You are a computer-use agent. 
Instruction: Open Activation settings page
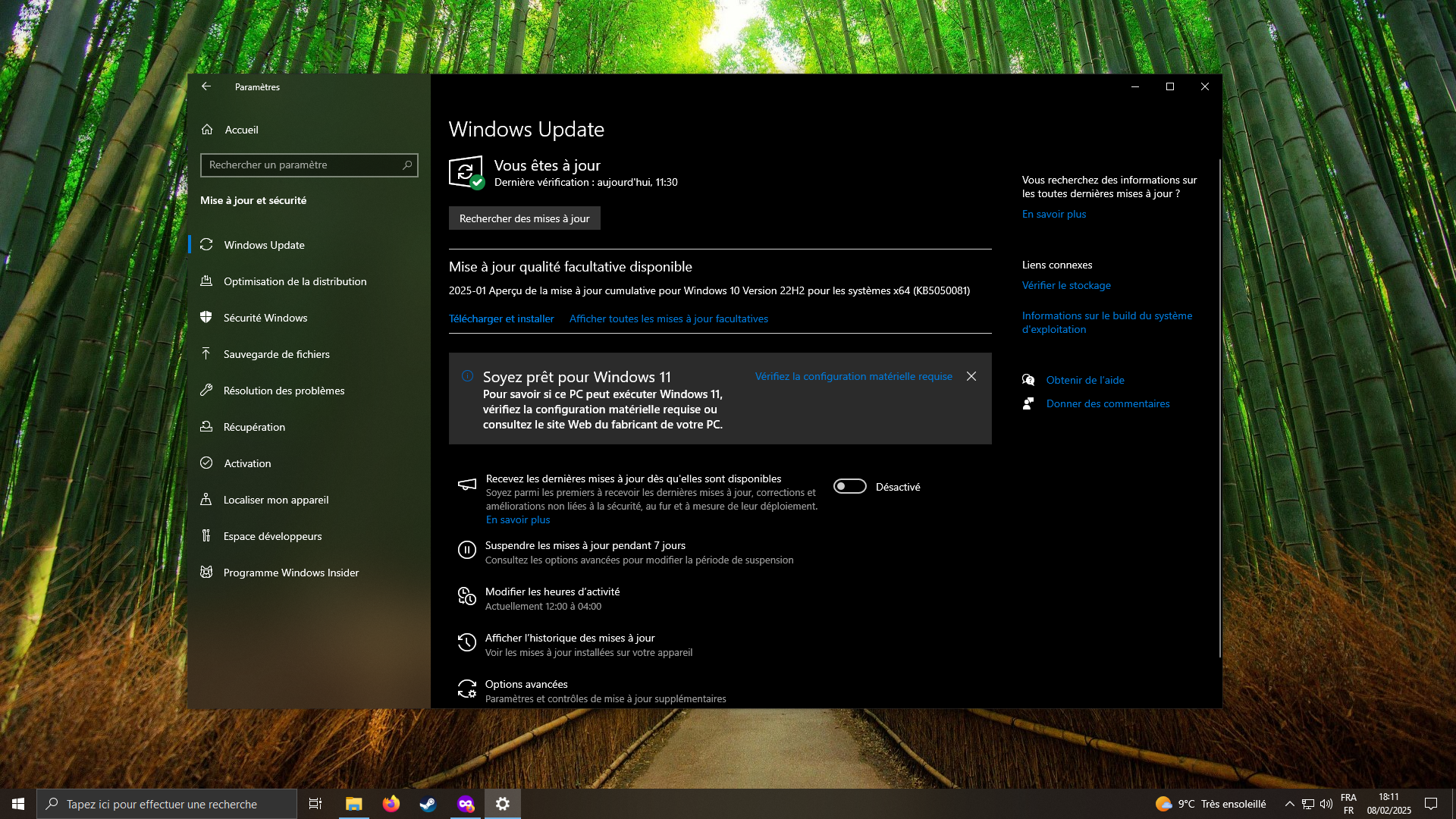point(309,463)
